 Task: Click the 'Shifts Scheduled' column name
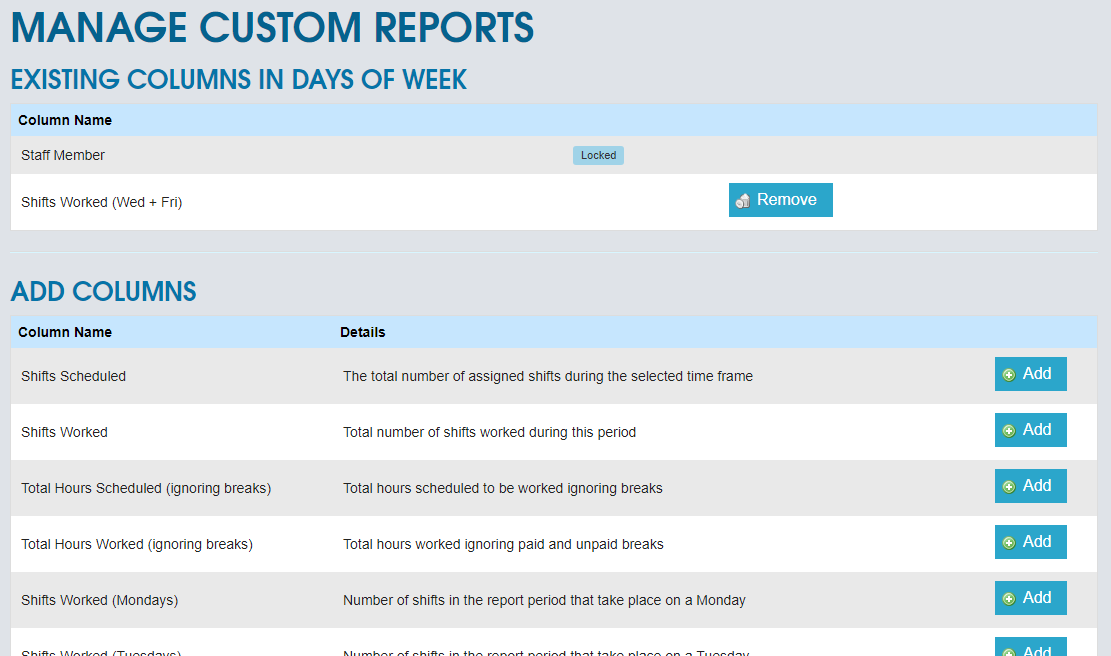[74, 376]
